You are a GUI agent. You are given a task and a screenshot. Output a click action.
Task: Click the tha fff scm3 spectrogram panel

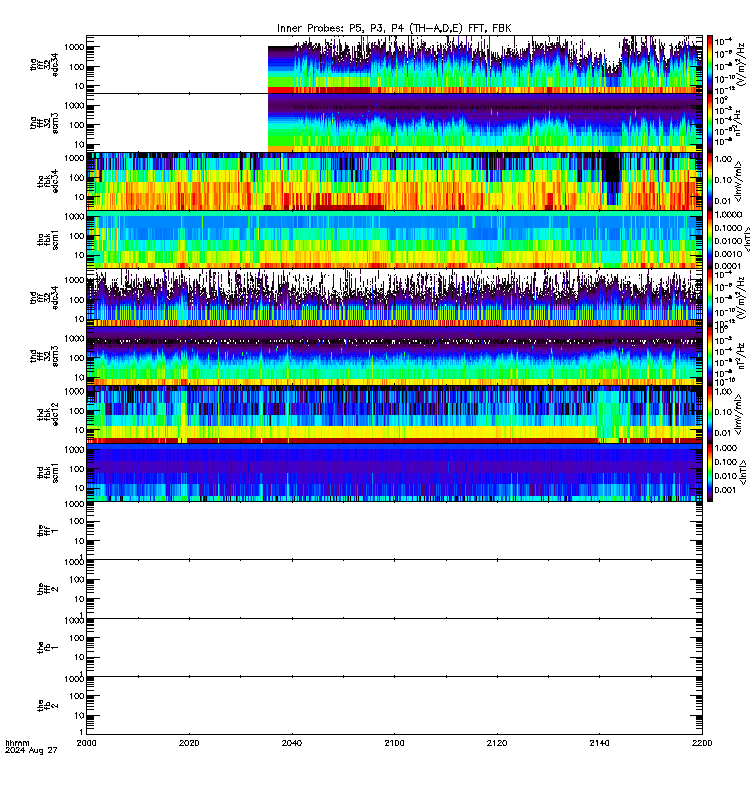(x=394, y=122)
